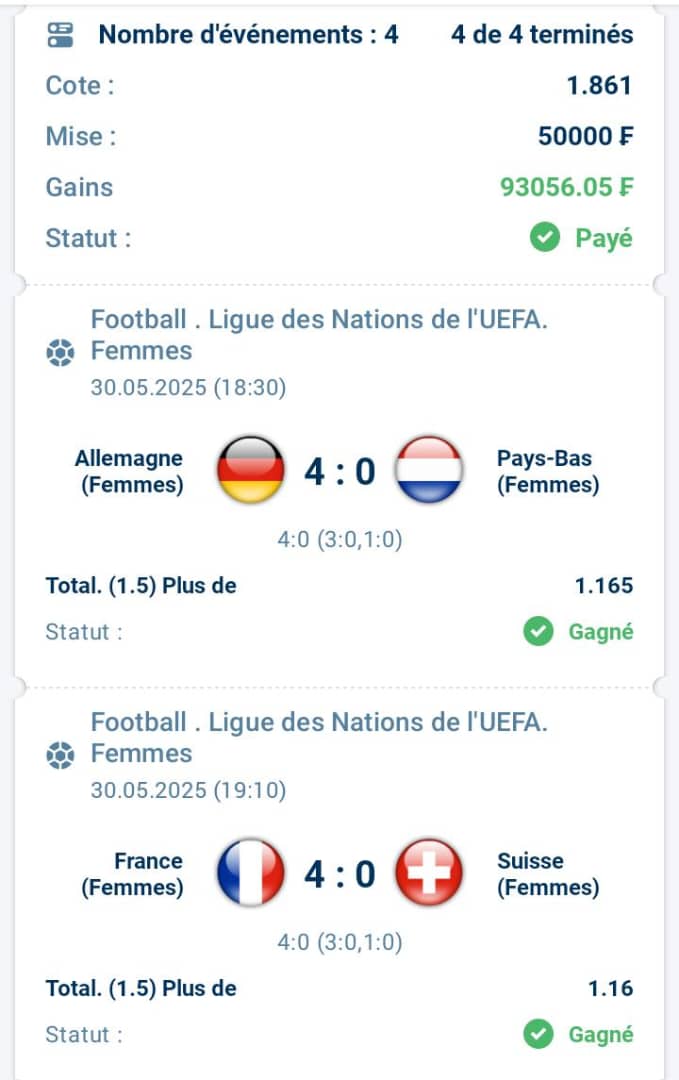Click the events count list icon
Image resolution: width=679 pixels, height=1080 pixels.
pos(61,34)
